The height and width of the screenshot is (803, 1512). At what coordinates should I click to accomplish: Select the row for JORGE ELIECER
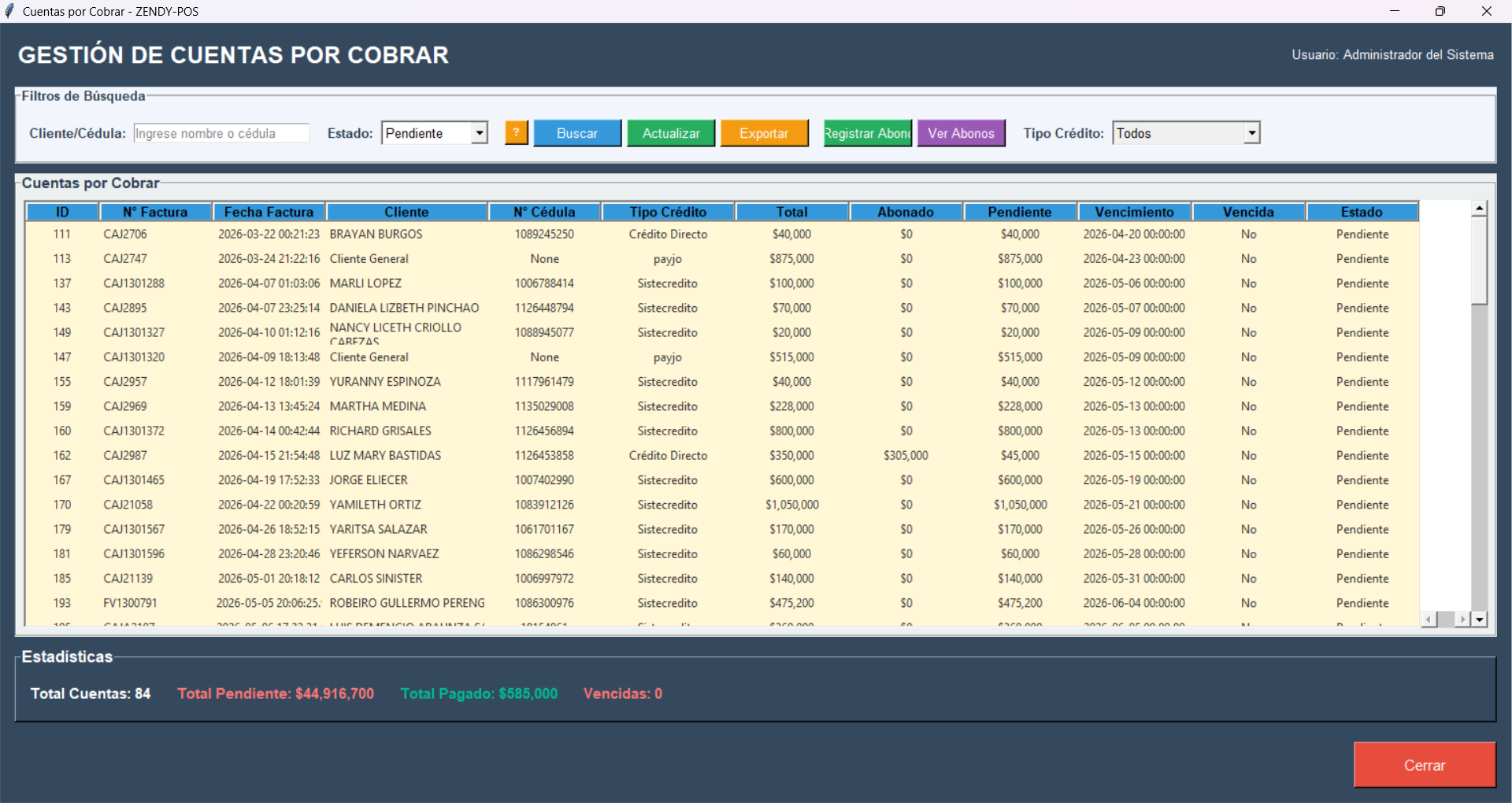coord(722,479)
